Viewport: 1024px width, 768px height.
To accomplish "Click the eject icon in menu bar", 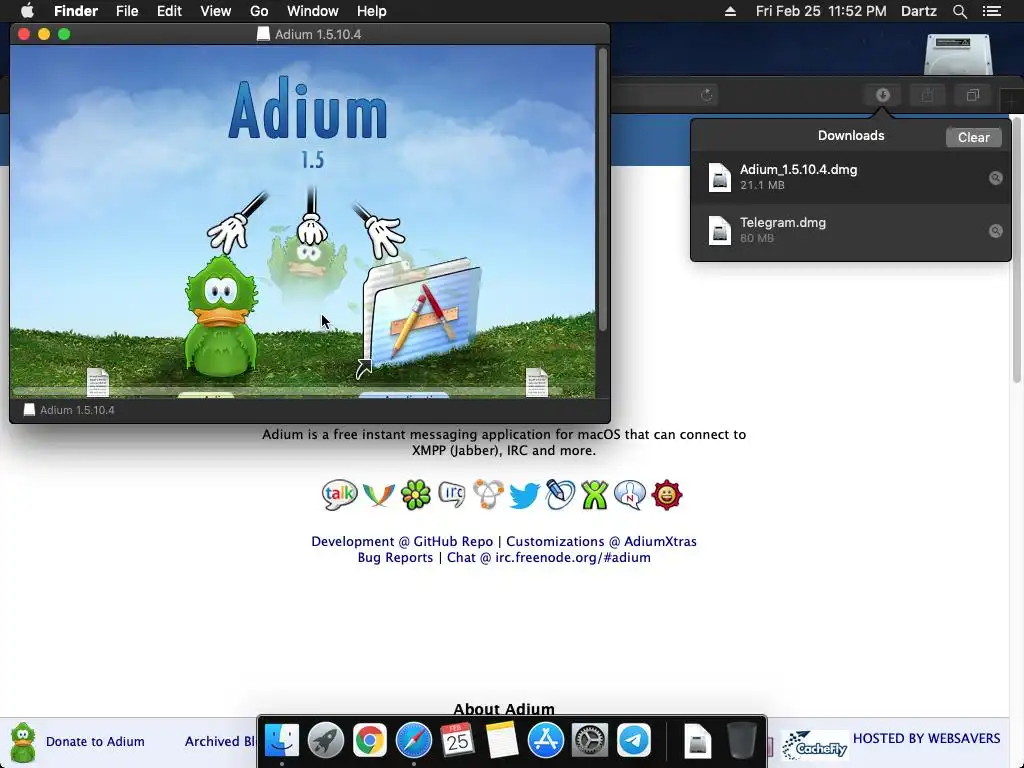I will coord(730,11).
